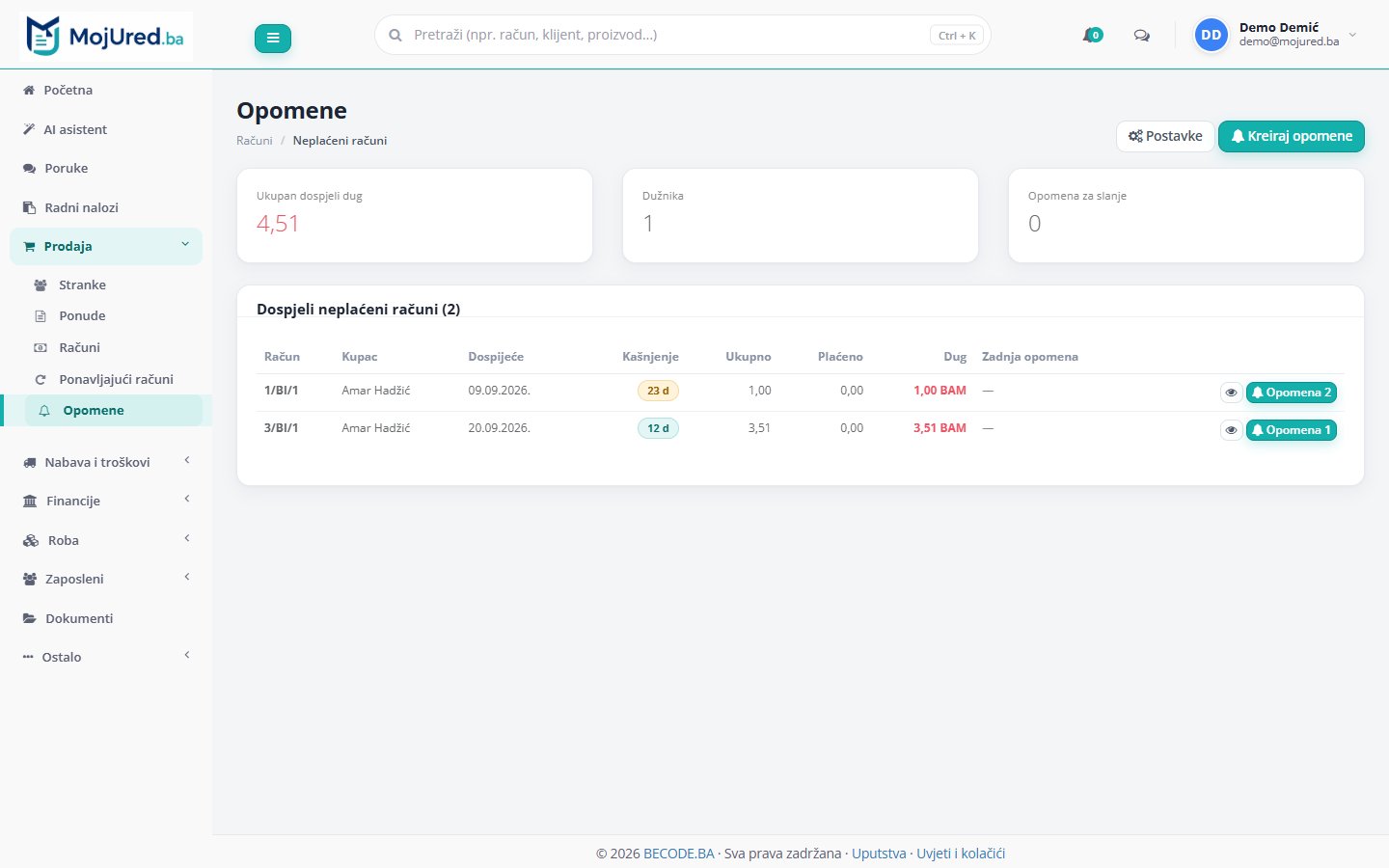Click the 23 d delay badge
Screen dimensions: 1389x868
pyautogui.click(x=658, y=391)
